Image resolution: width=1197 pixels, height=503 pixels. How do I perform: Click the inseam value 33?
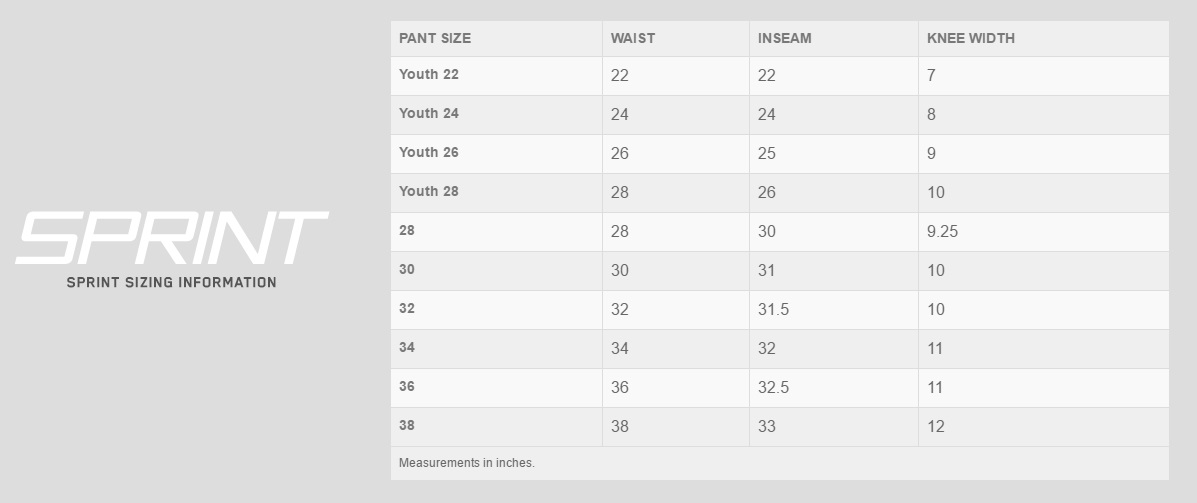coord(767,427)
